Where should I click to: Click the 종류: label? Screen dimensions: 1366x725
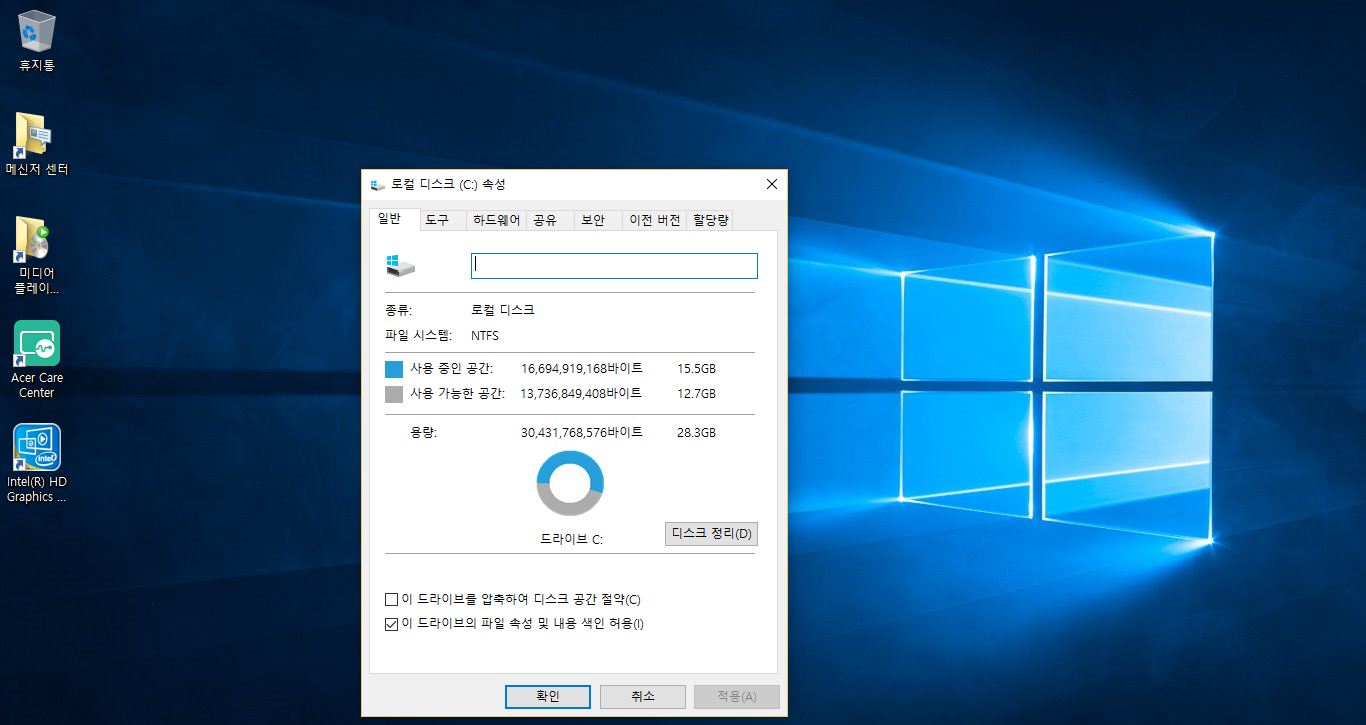coord(398,310)
